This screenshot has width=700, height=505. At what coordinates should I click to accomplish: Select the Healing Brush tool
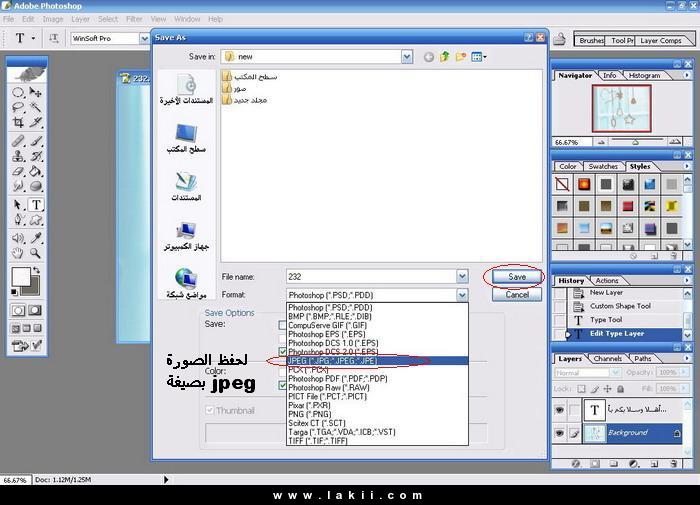click(x=18, y=142)
